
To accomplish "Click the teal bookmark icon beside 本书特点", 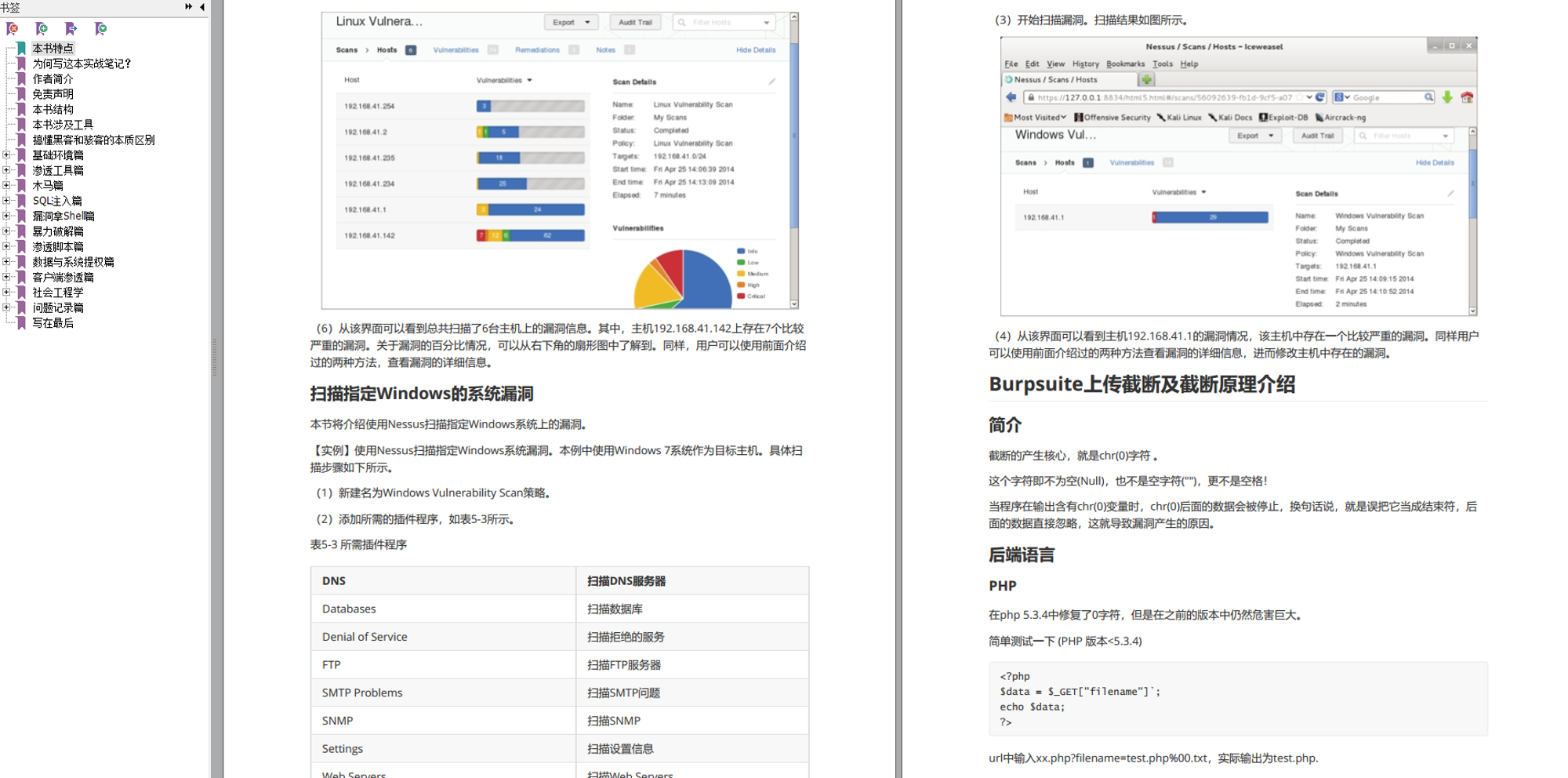I will click(21, 49).
